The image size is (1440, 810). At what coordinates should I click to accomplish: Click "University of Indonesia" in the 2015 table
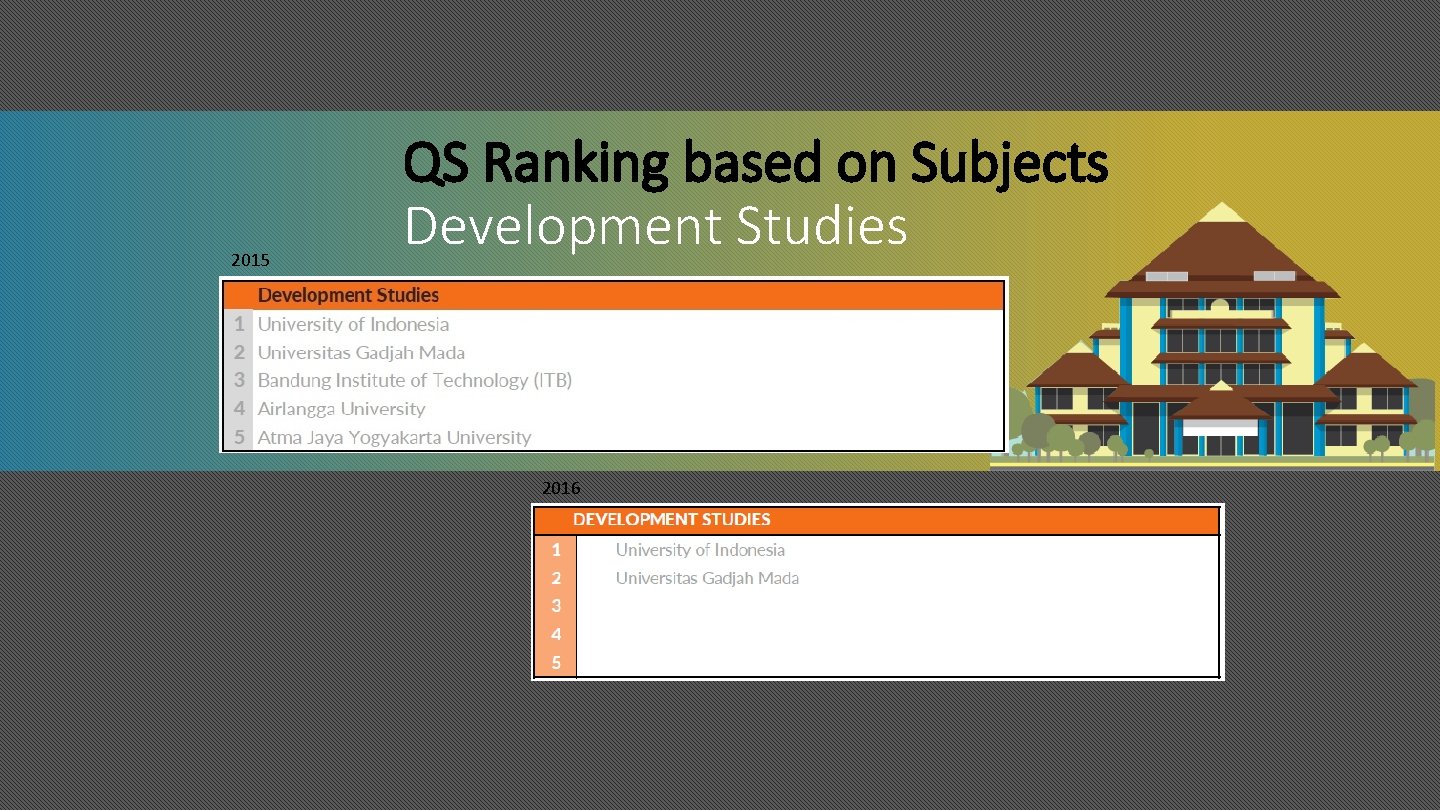point(353,324)
